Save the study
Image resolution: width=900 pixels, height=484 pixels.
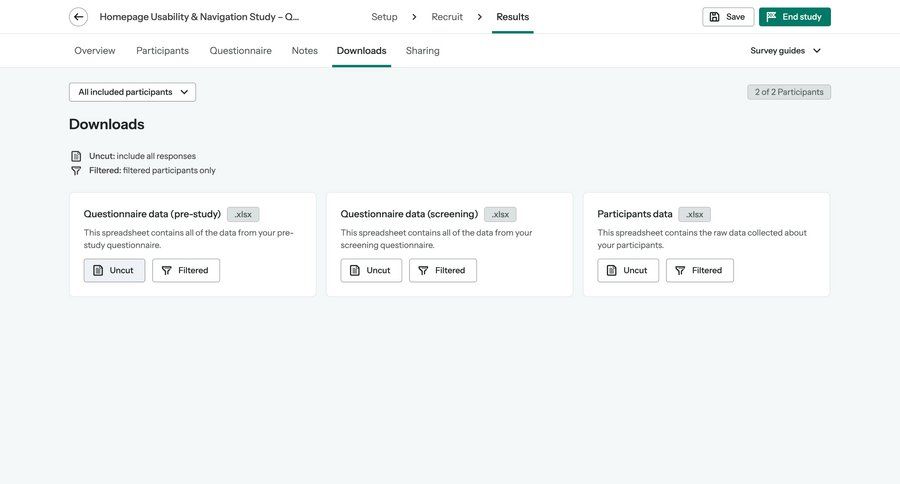pyautogui.click(x=728, y=17)
